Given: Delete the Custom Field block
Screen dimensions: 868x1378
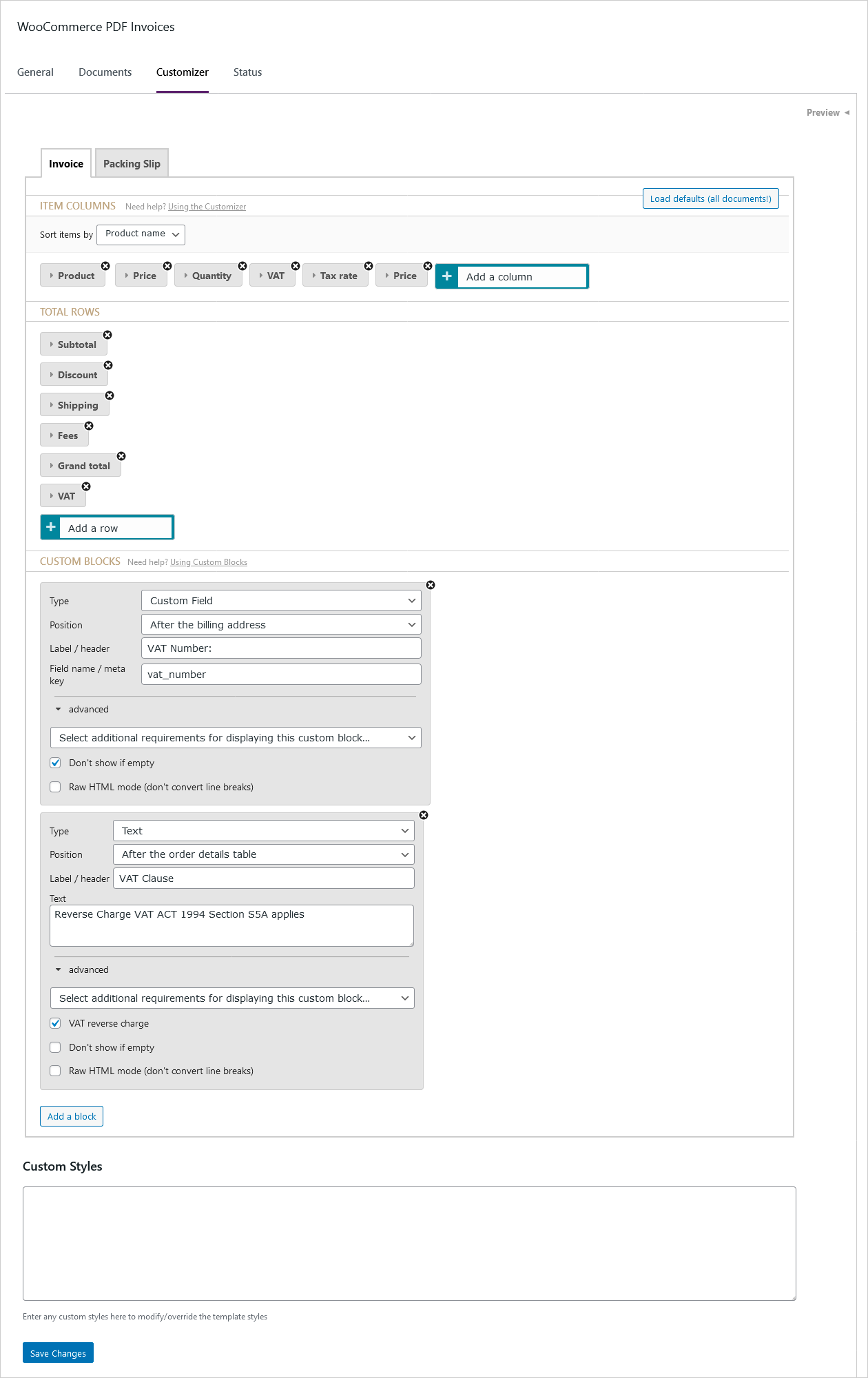Looking at the screenshot, I should [431, 585].
